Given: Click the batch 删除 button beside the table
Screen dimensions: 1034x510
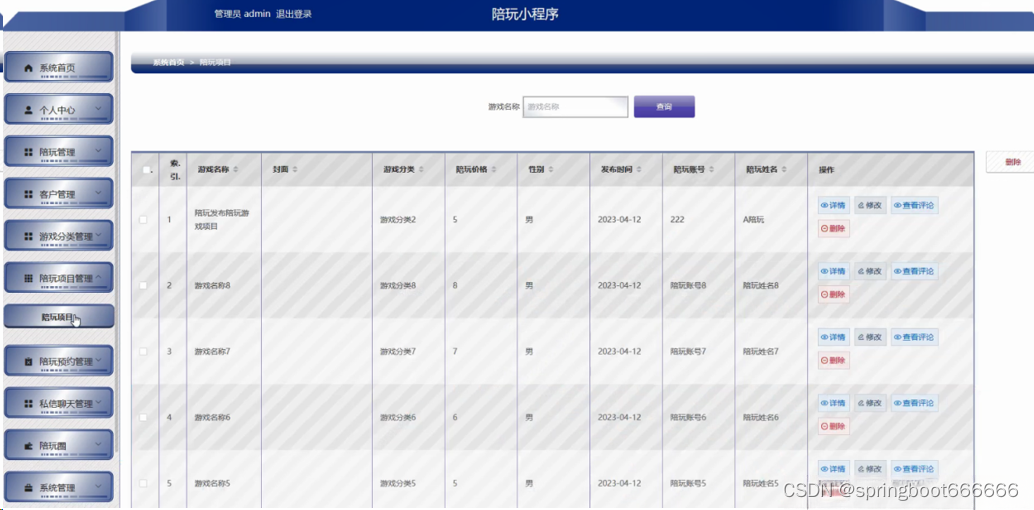Looking at the screenshot, I should coord(1013,162).
